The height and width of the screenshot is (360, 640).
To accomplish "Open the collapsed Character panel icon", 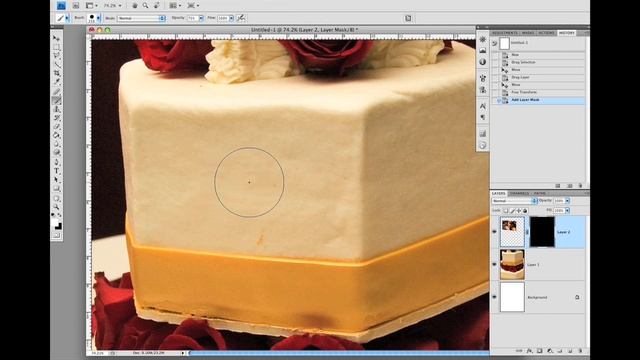I will [x=482, y=106].
